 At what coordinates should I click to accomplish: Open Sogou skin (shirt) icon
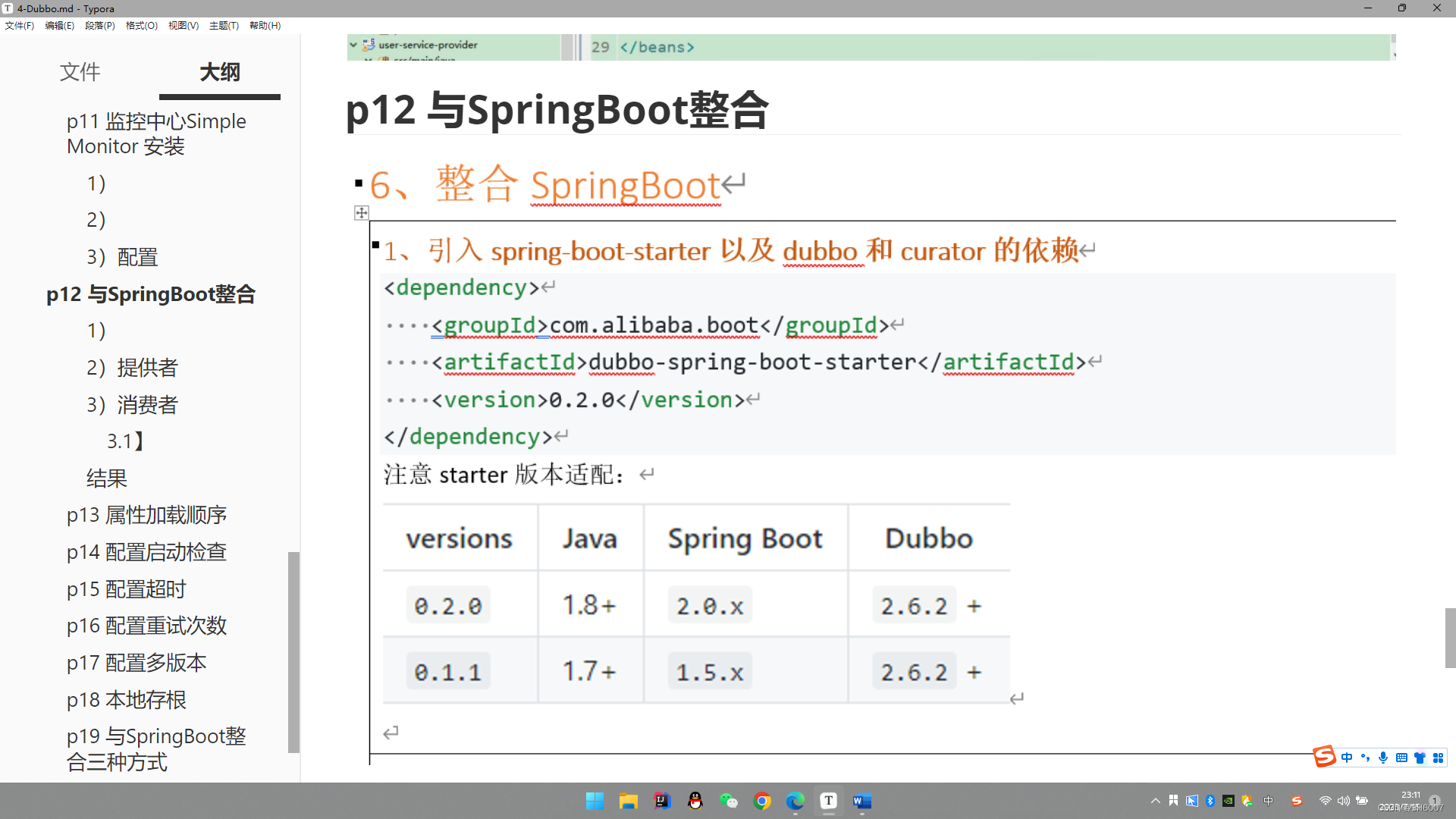[1420, 758]
